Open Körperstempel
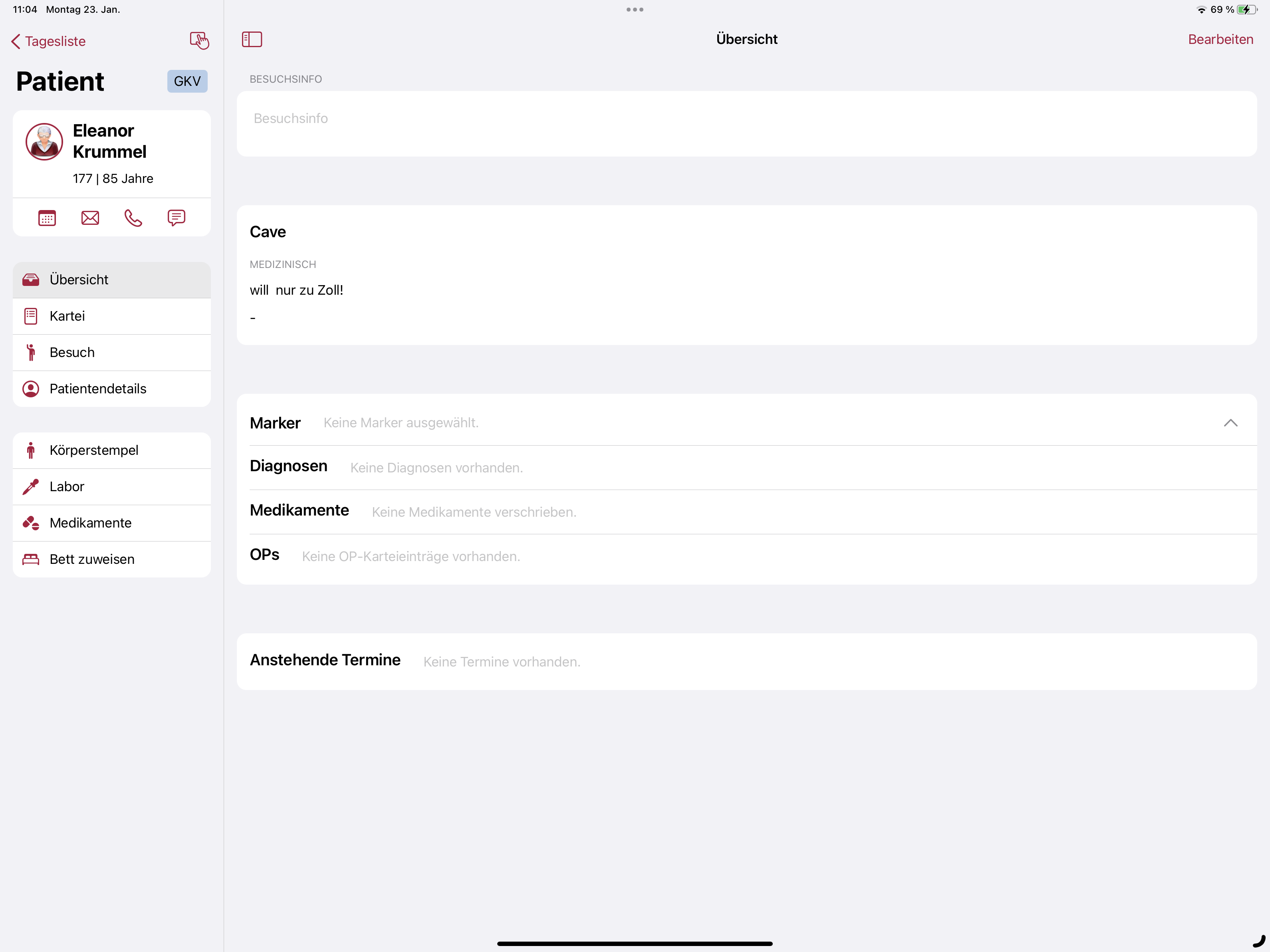 [112, 451]
